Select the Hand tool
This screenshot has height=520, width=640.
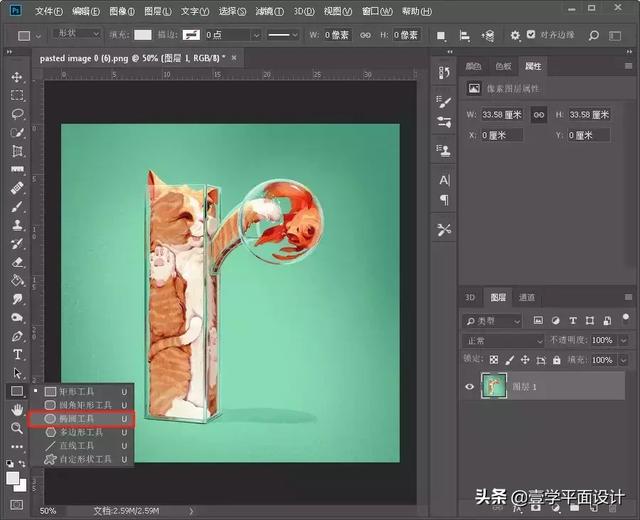17,409
